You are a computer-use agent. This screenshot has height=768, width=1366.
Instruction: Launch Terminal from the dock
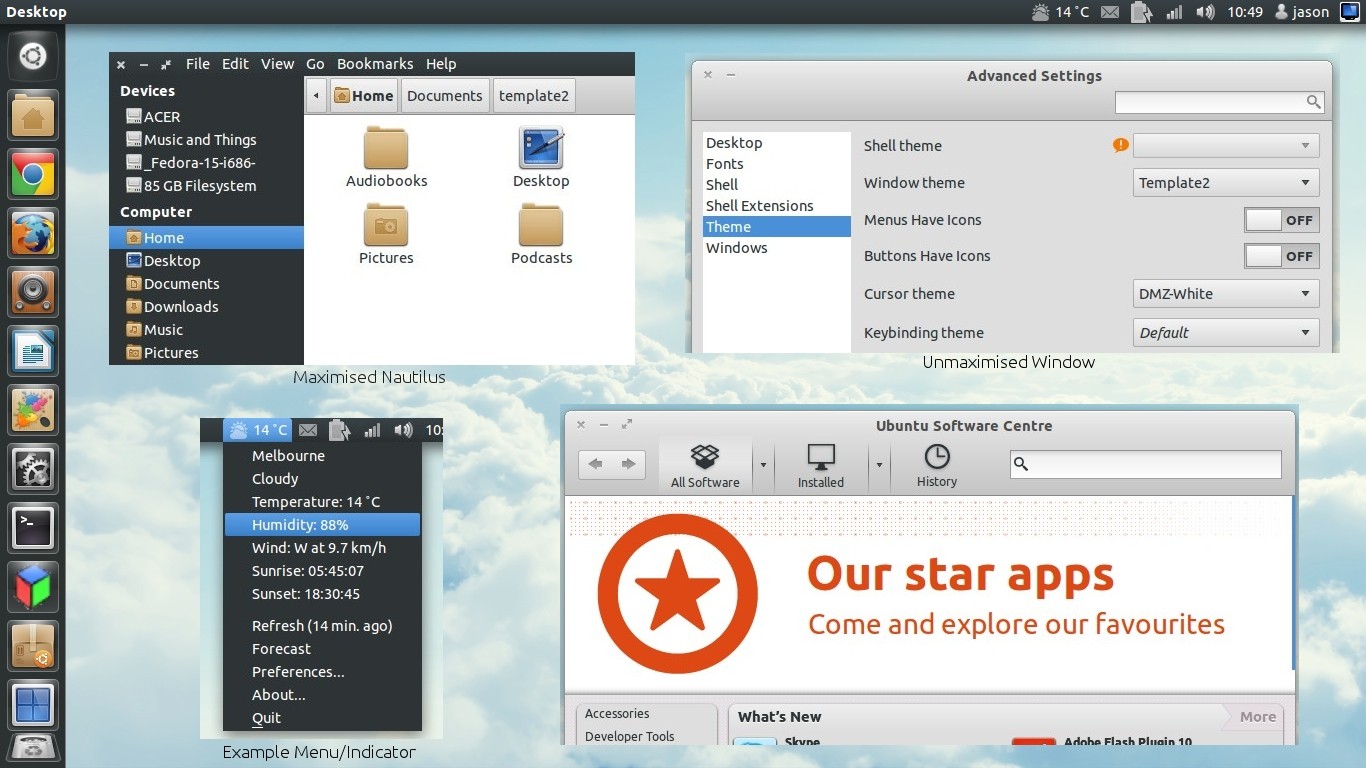click(33, 529)
